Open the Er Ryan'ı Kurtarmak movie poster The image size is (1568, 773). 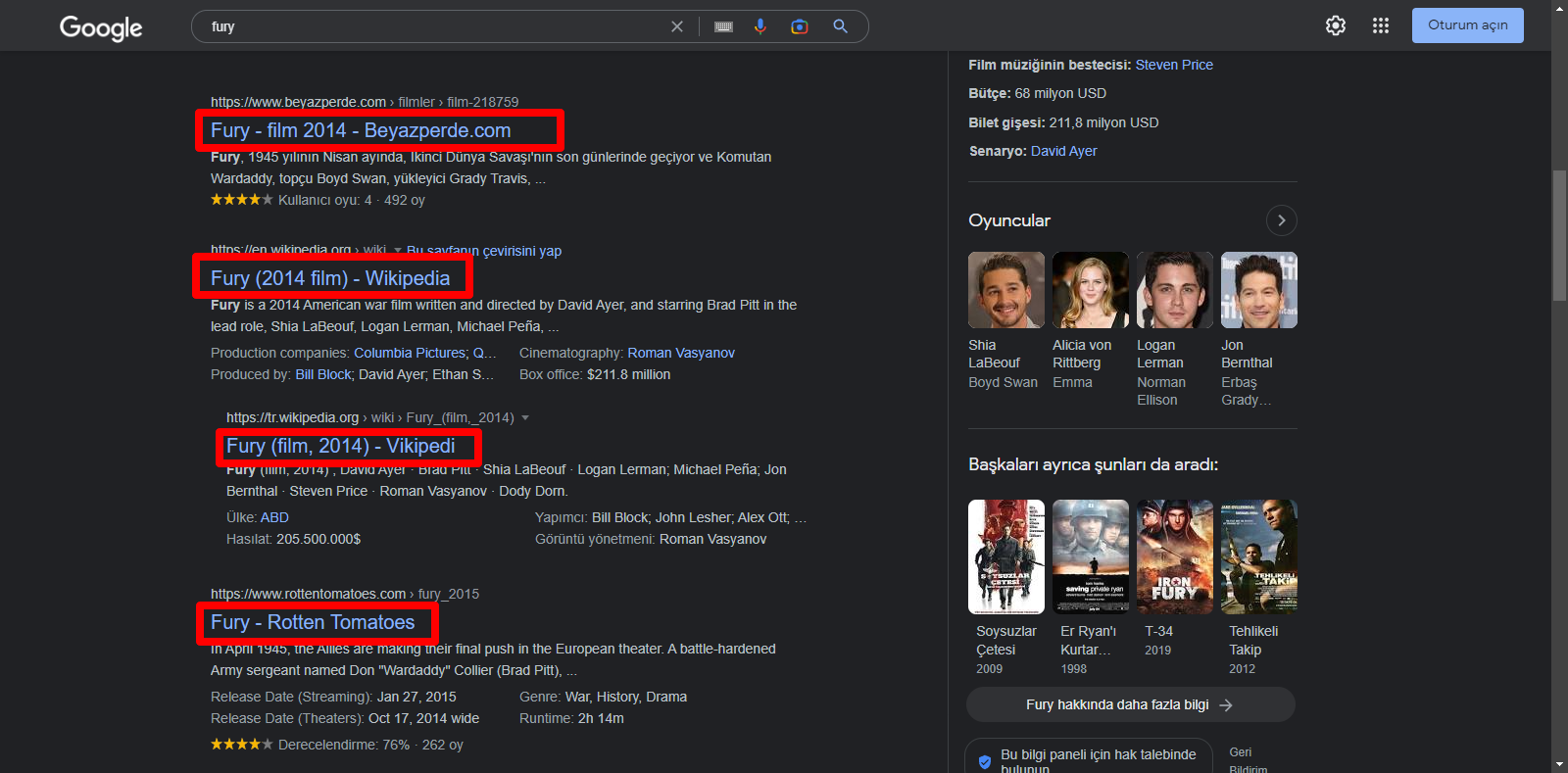point(1091,556)
